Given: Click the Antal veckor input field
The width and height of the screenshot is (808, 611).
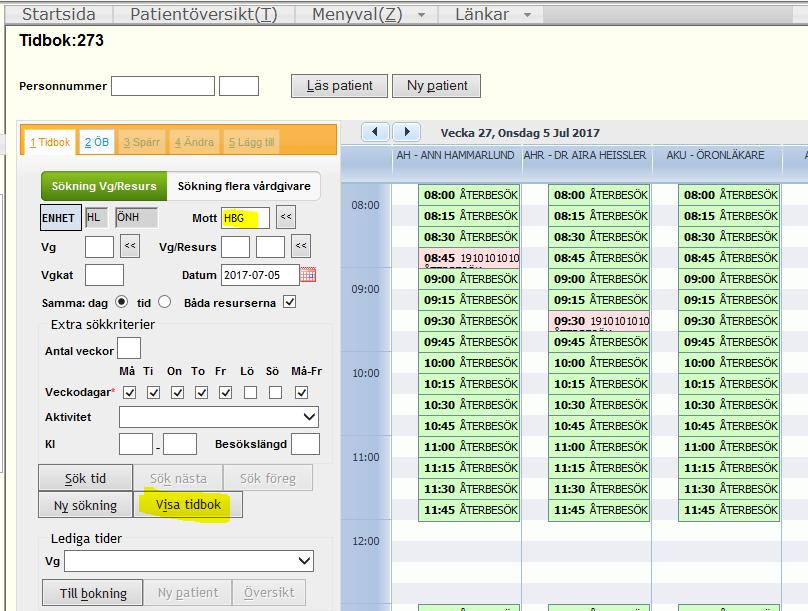Looking at the screenshot, I should pos(129,348).
